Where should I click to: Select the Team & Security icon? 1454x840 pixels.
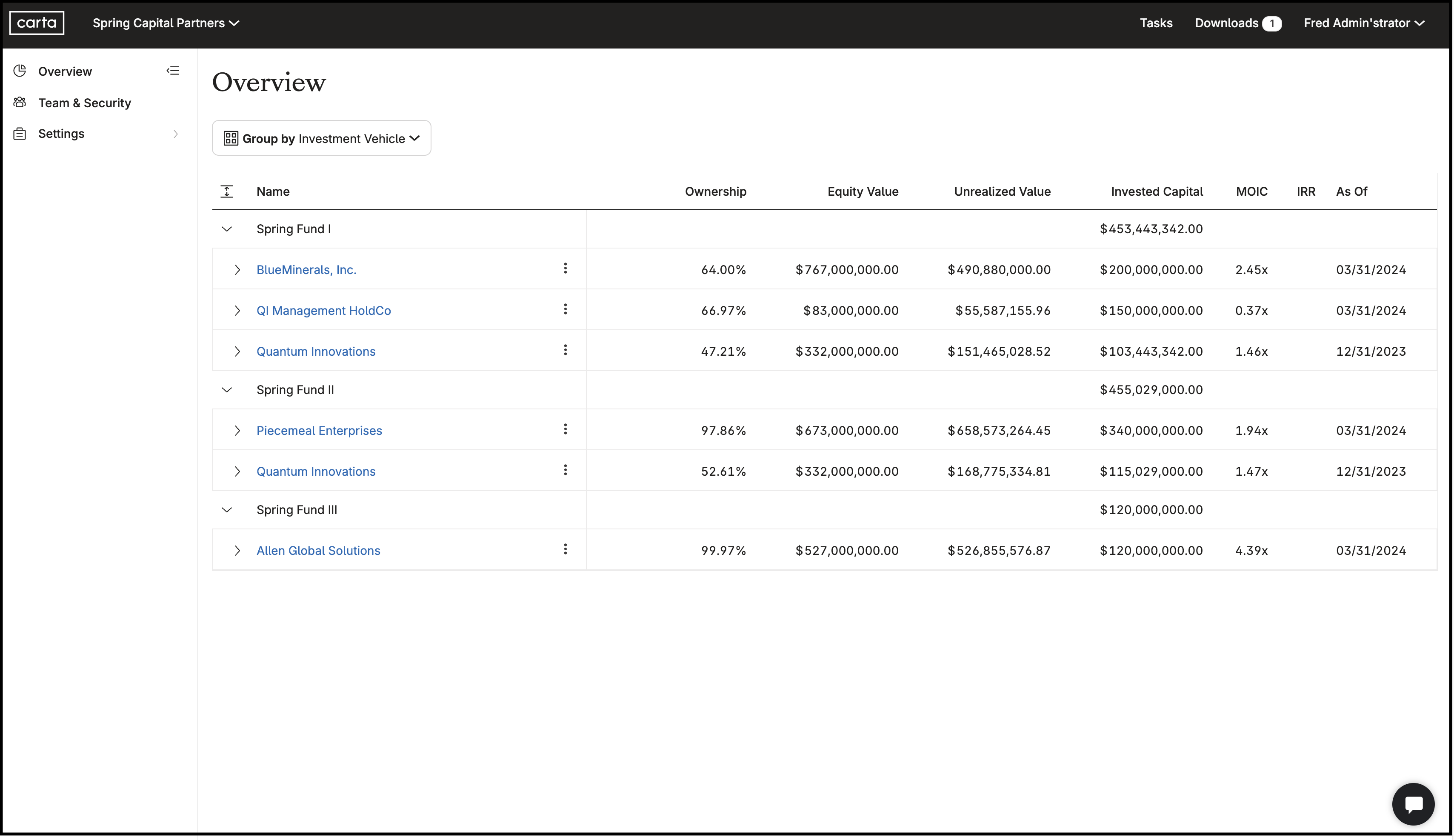[x=19, y=102]
